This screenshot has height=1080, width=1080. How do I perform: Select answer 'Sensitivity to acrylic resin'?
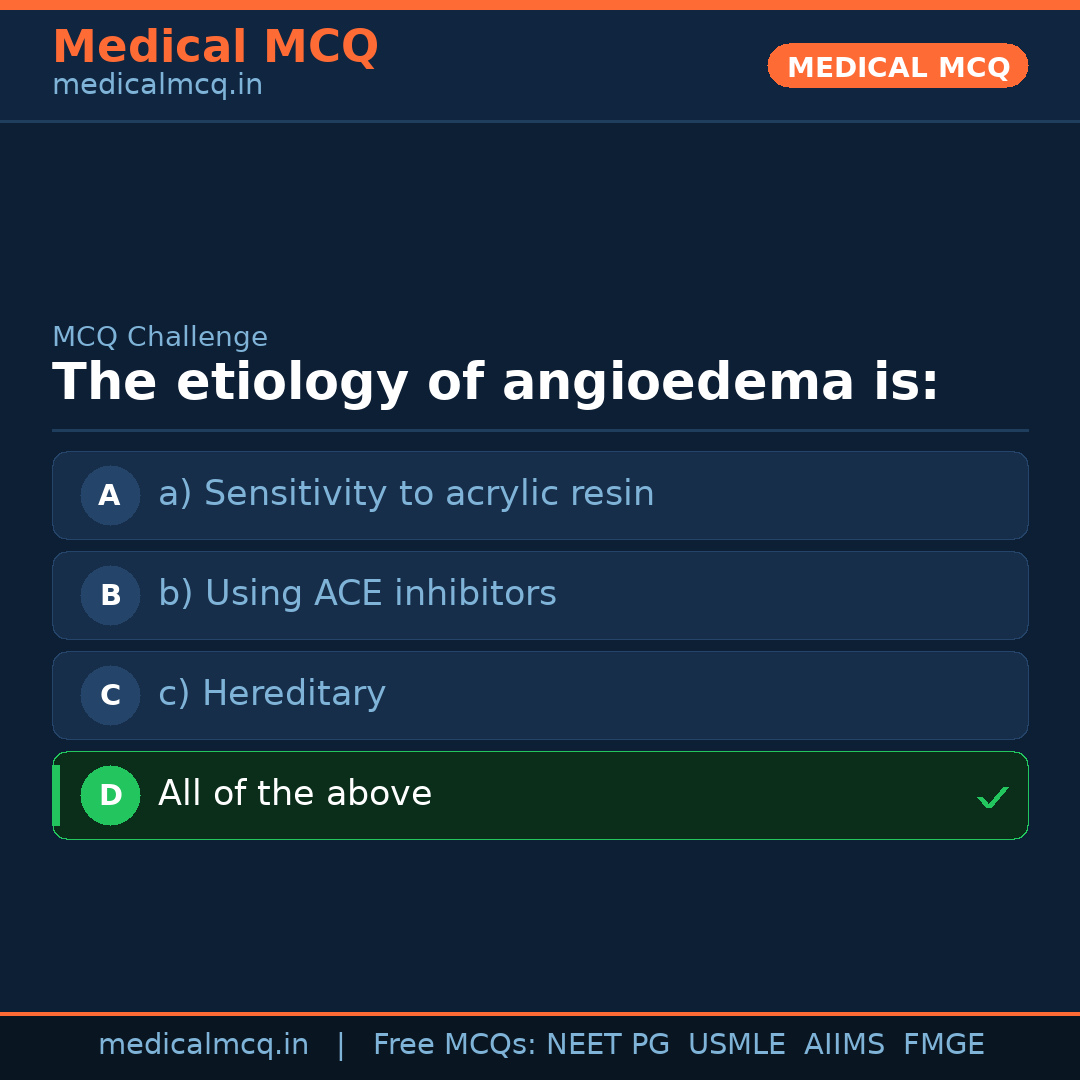click(406, 494)
